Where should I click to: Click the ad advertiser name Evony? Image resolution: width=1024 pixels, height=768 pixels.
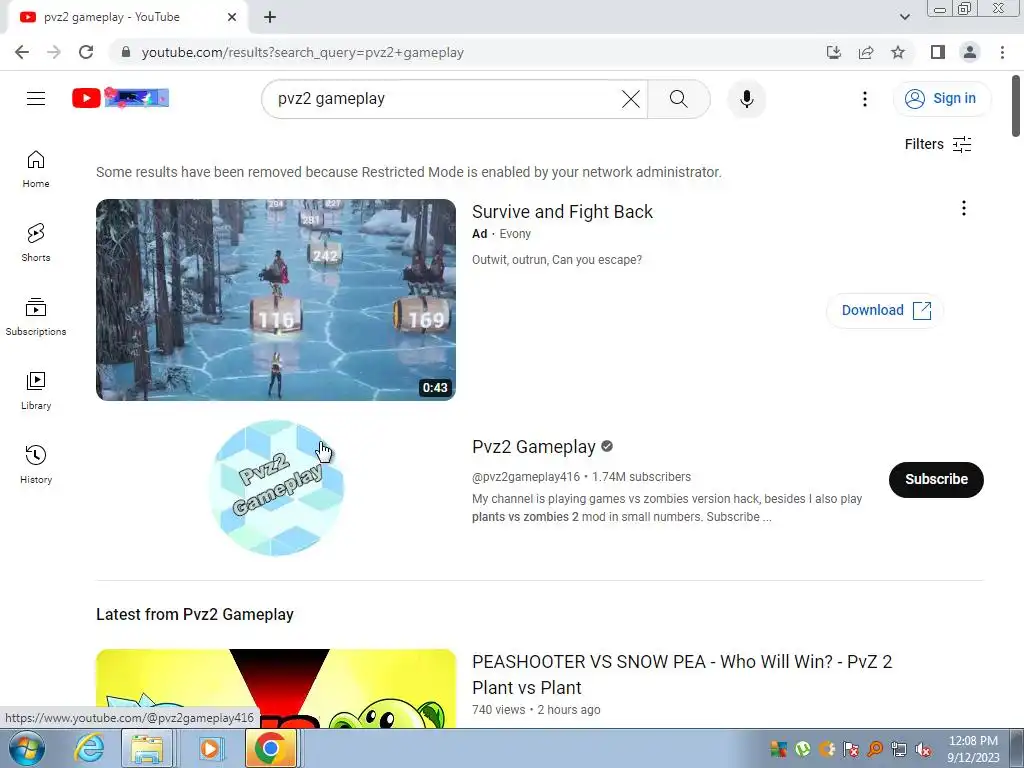(x=515, y=234)
